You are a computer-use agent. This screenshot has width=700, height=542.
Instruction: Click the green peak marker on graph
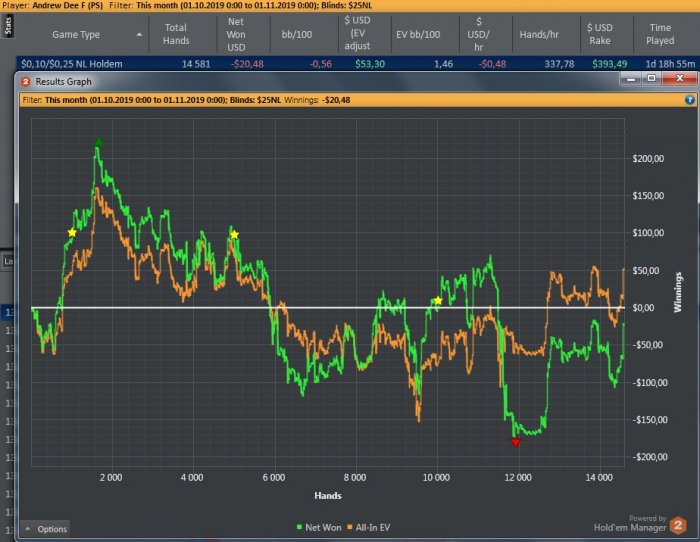click(99, 143)
